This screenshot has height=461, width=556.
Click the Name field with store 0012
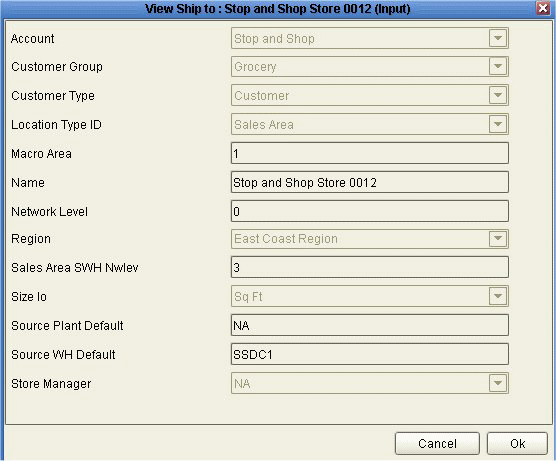pos(369,182)
